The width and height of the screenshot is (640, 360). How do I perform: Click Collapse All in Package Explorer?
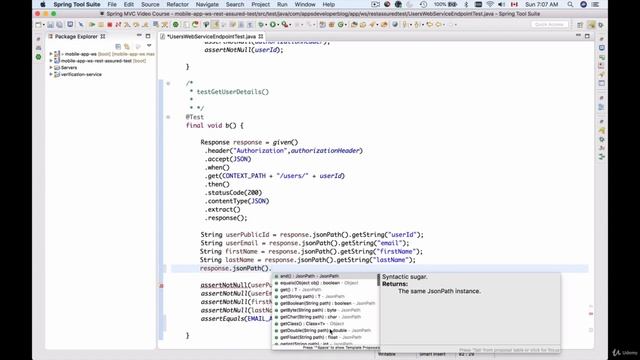pos(118,46)
